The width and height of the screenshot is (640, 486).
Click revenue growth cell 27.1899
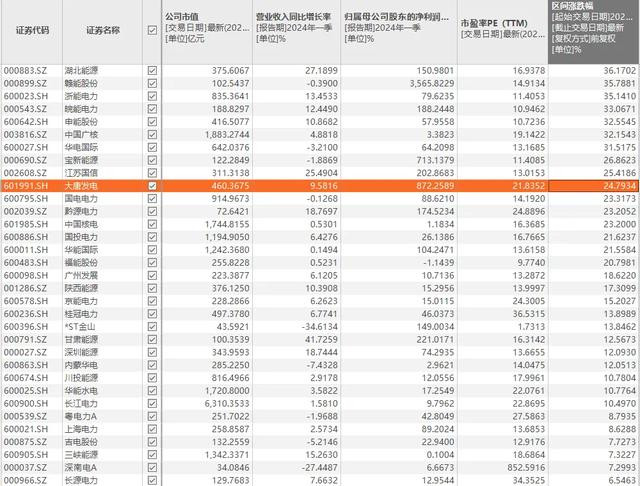(x=321, y=71)
